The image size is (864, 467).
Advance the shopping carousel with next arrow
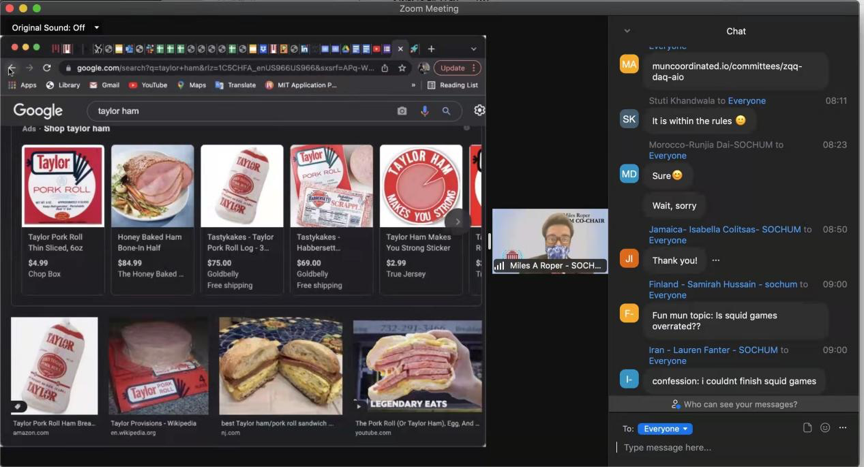click(x=457, y=222)
